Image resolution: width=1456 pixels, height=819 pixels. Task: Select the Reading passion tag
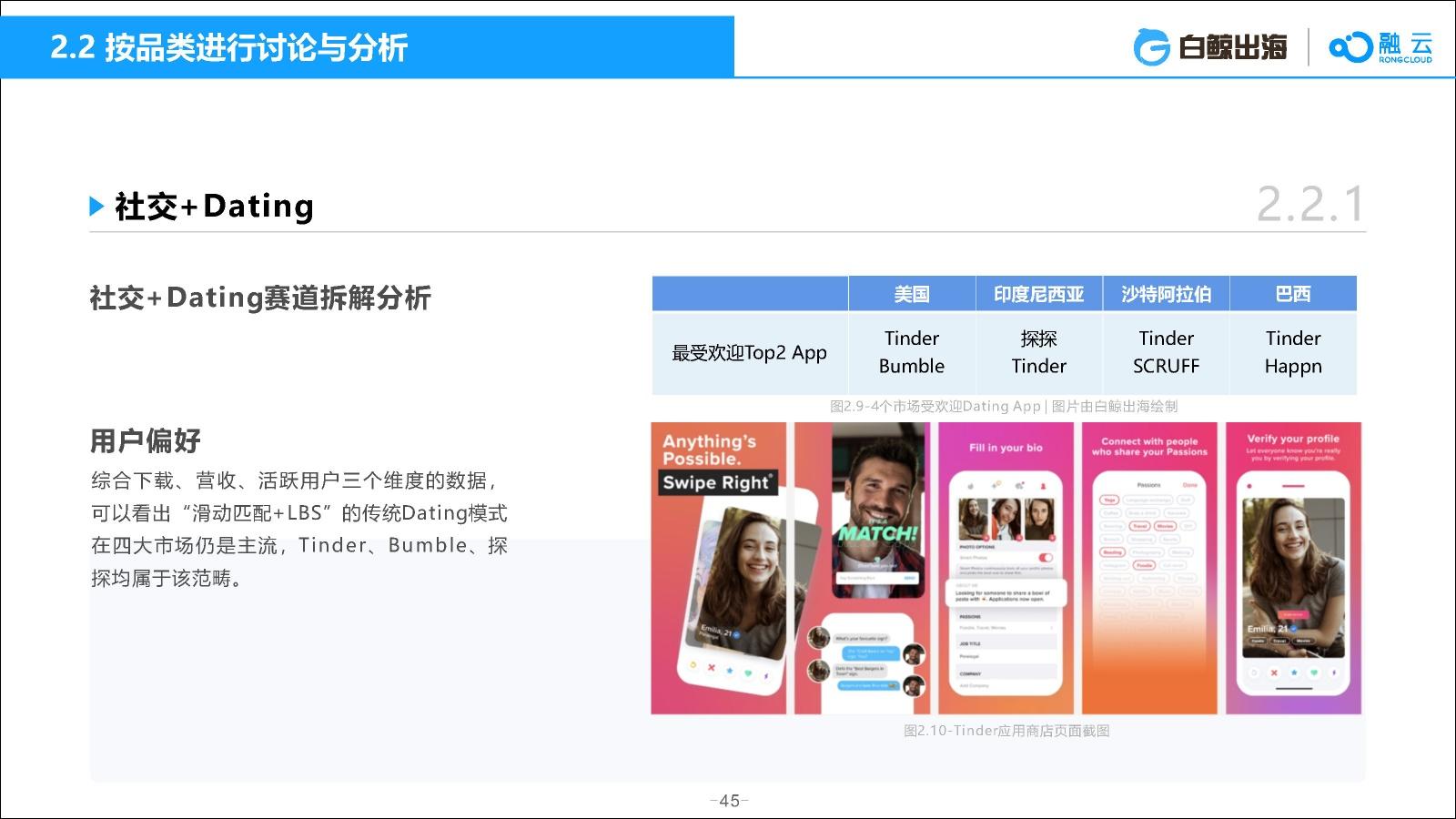tap(1113, 552)
